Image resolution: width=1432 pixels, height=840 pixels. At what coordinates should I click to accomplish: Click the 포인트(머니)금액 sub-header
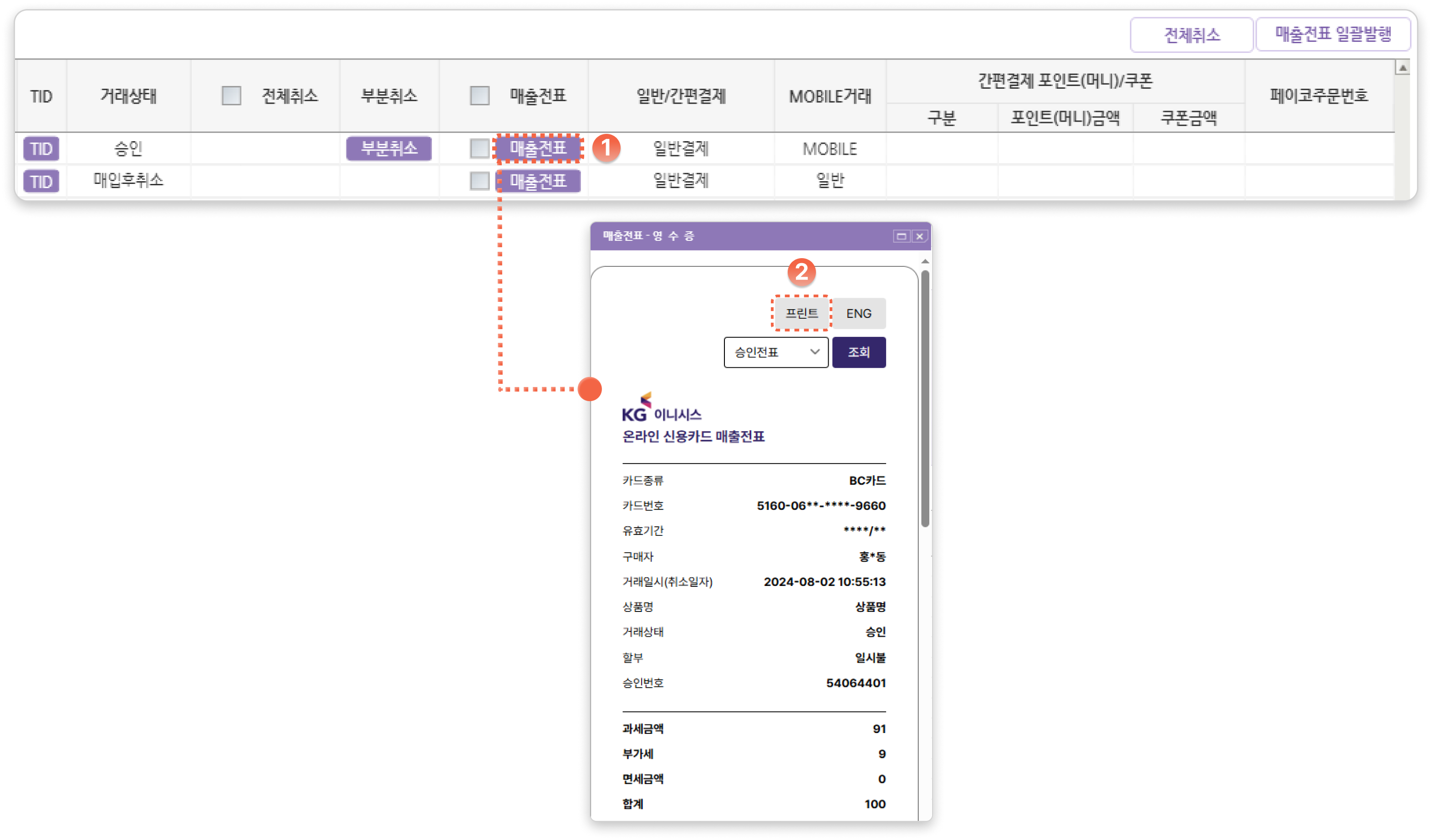1065,117
